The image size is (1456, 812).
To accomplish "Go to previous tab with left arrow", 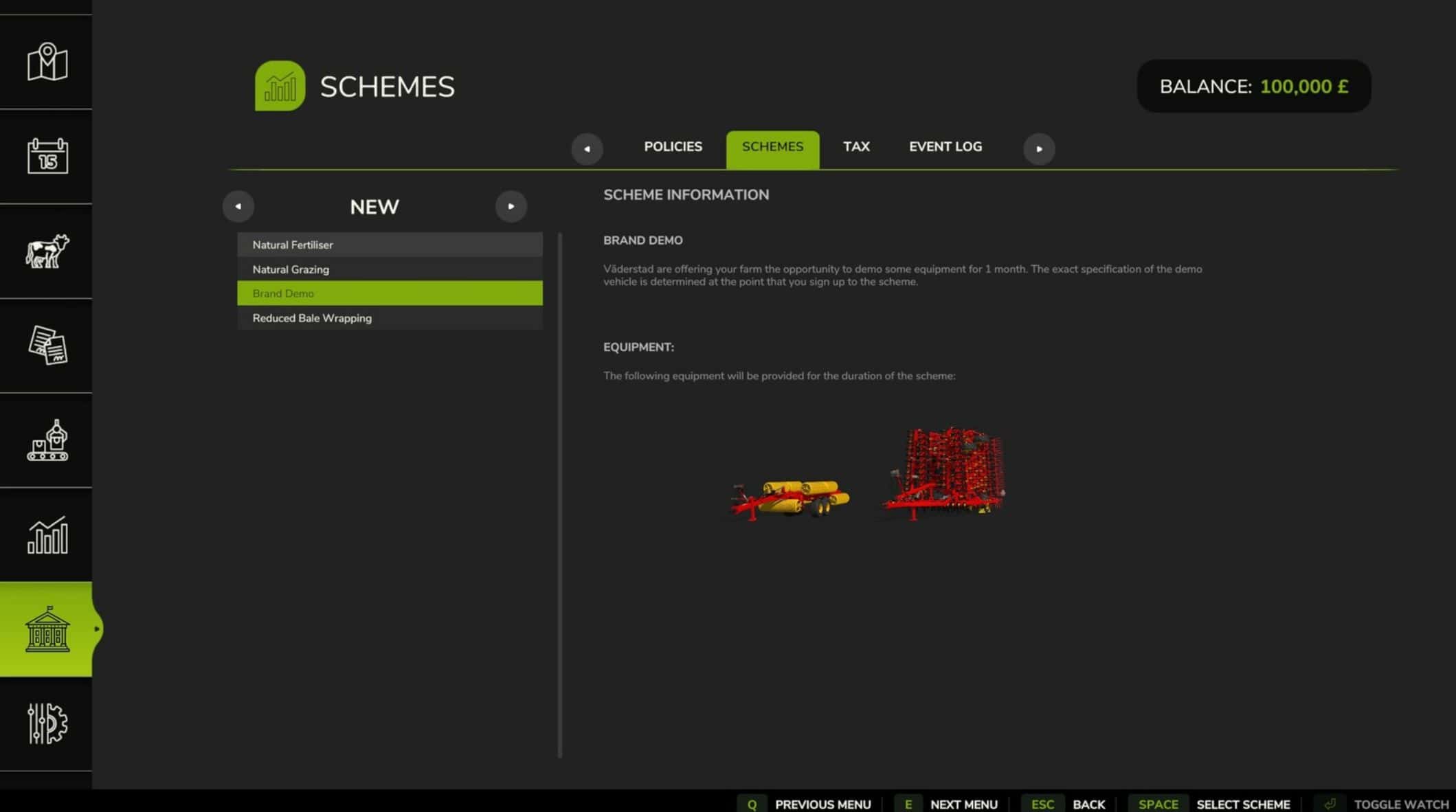I will click(587, 148).
